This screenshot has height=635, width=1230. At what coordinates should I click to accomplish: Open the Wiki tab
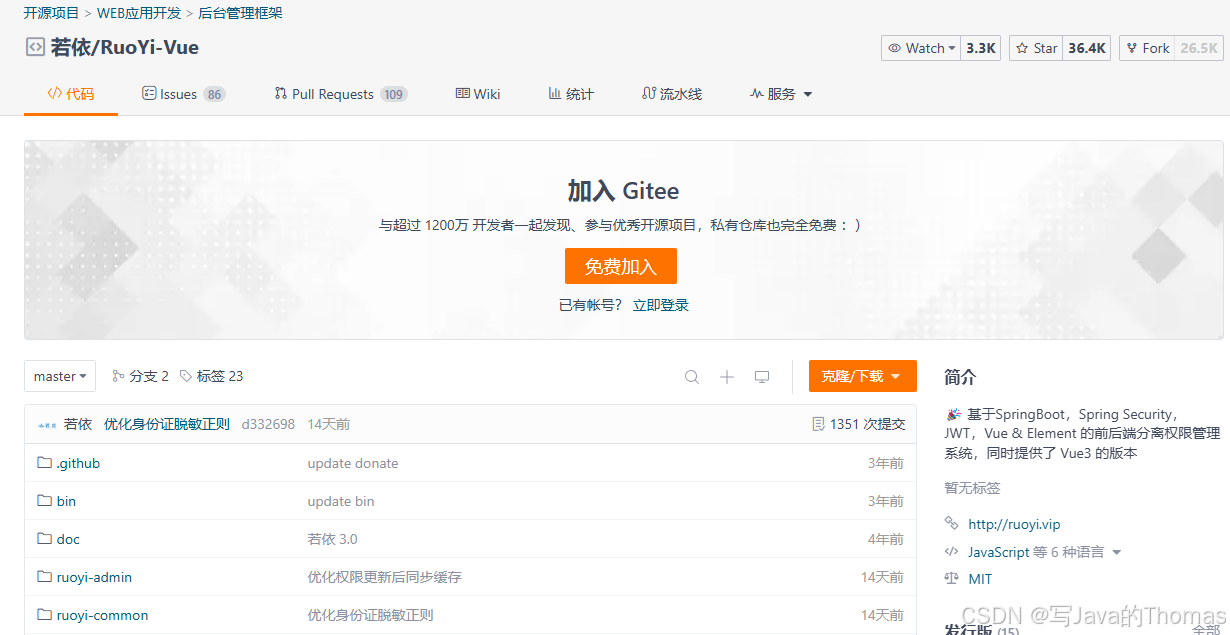click(478, 94)
